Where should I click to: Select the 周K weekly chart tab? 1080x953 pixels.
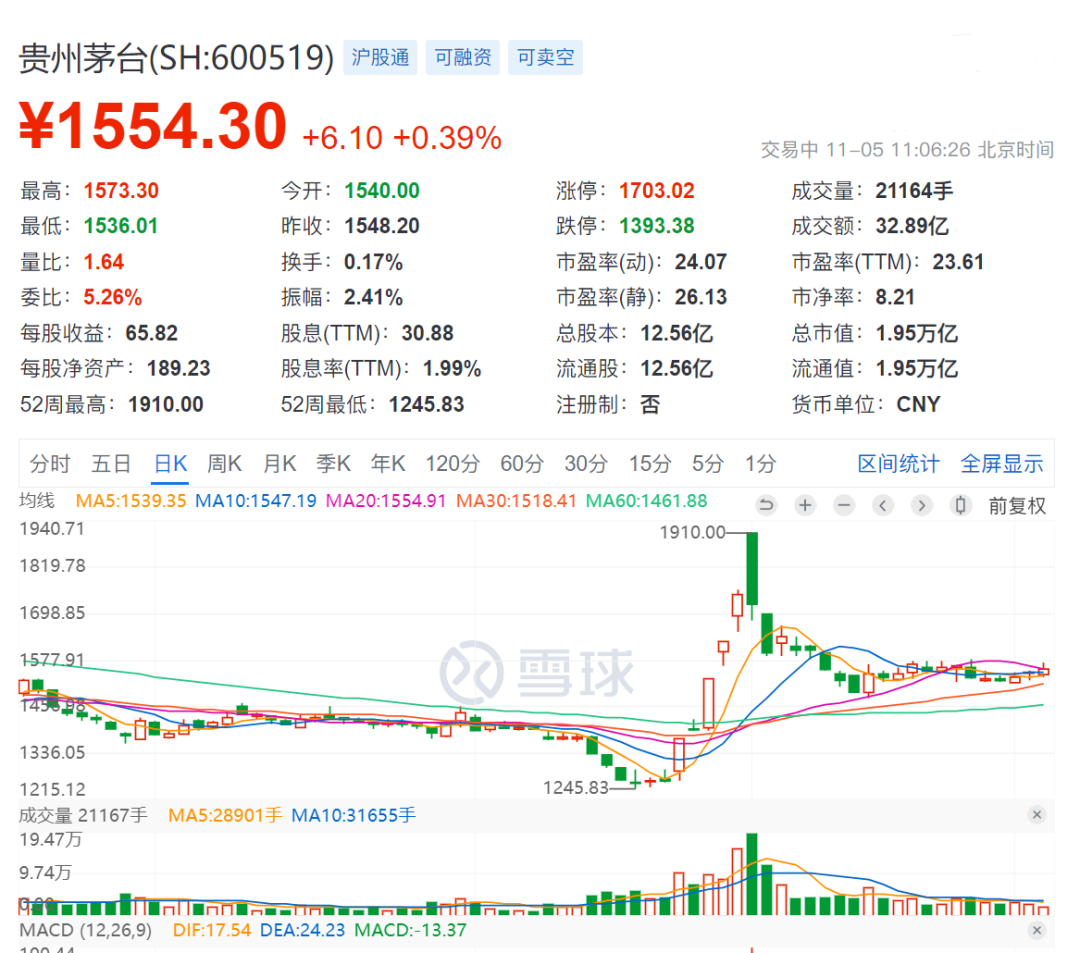pyautogui.click(x=224, y=464)
